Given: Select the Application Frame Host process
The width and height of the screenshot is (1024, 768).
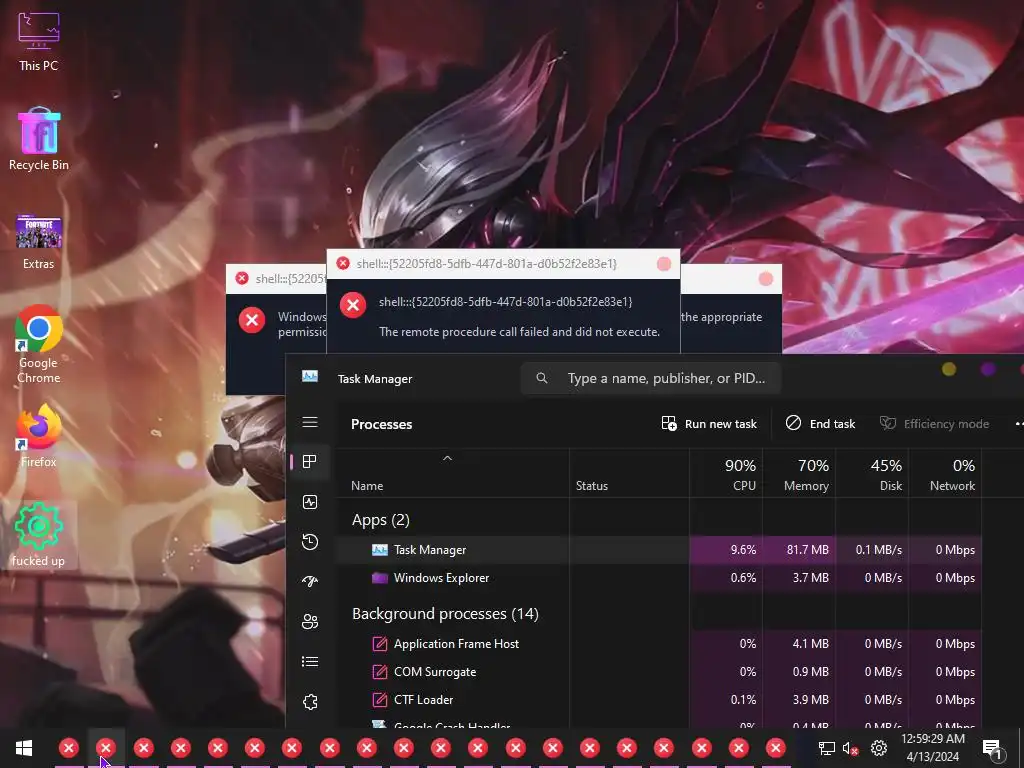Looking at the screenshot, I should [x=659, y=644].
